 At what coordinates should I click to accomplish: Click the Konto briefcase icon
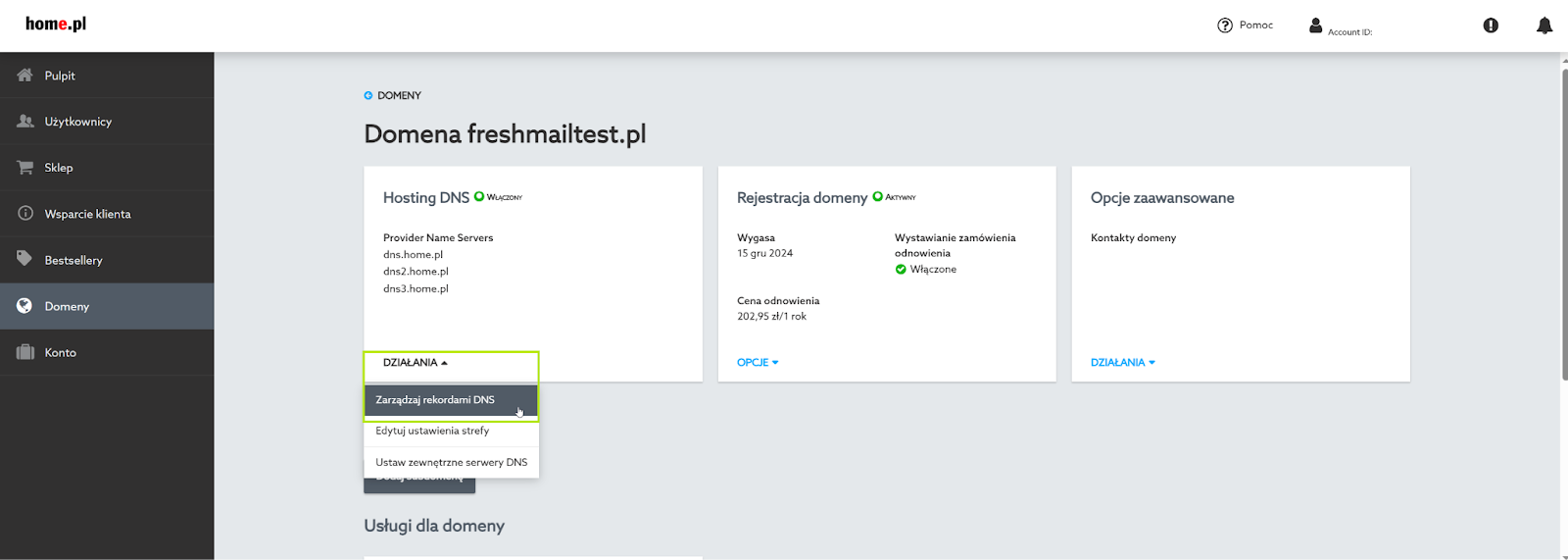coord(25,352)
